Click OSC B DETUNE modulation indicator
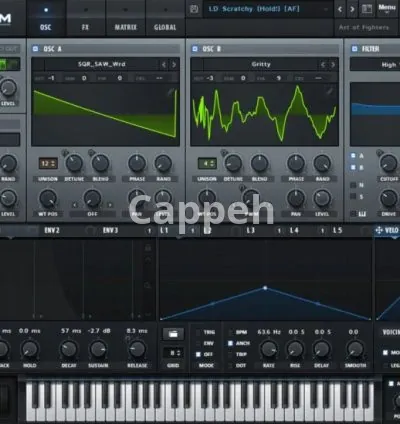The height and width of the screenshot is (424, 400). (x=224, y=154)
